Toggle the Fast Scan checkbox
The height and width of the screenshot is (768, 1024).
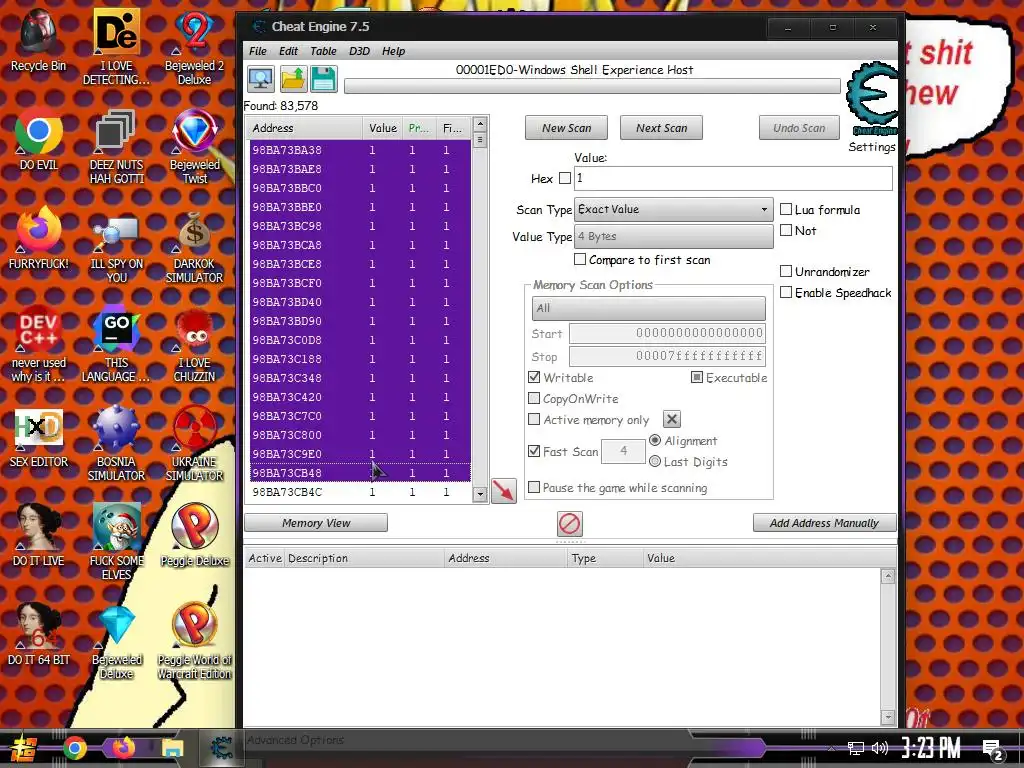pyautogui.click(x=534, y=451)
